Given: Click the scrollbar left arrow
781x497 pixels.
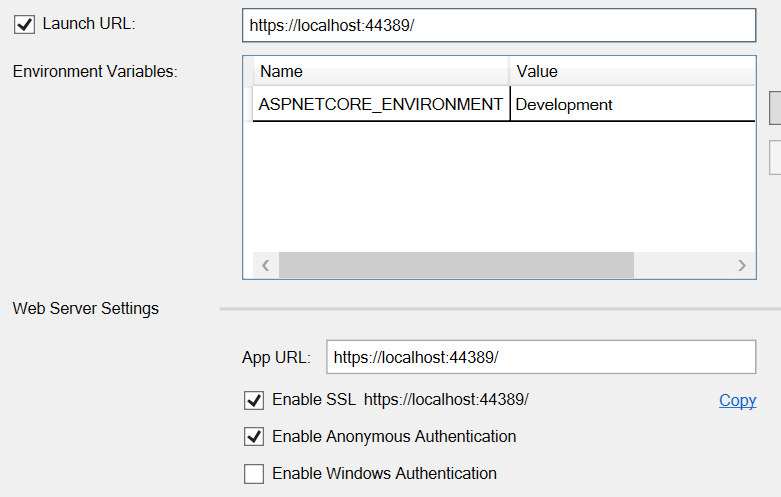Looking at the screenshot, I should tap(265, 265).
